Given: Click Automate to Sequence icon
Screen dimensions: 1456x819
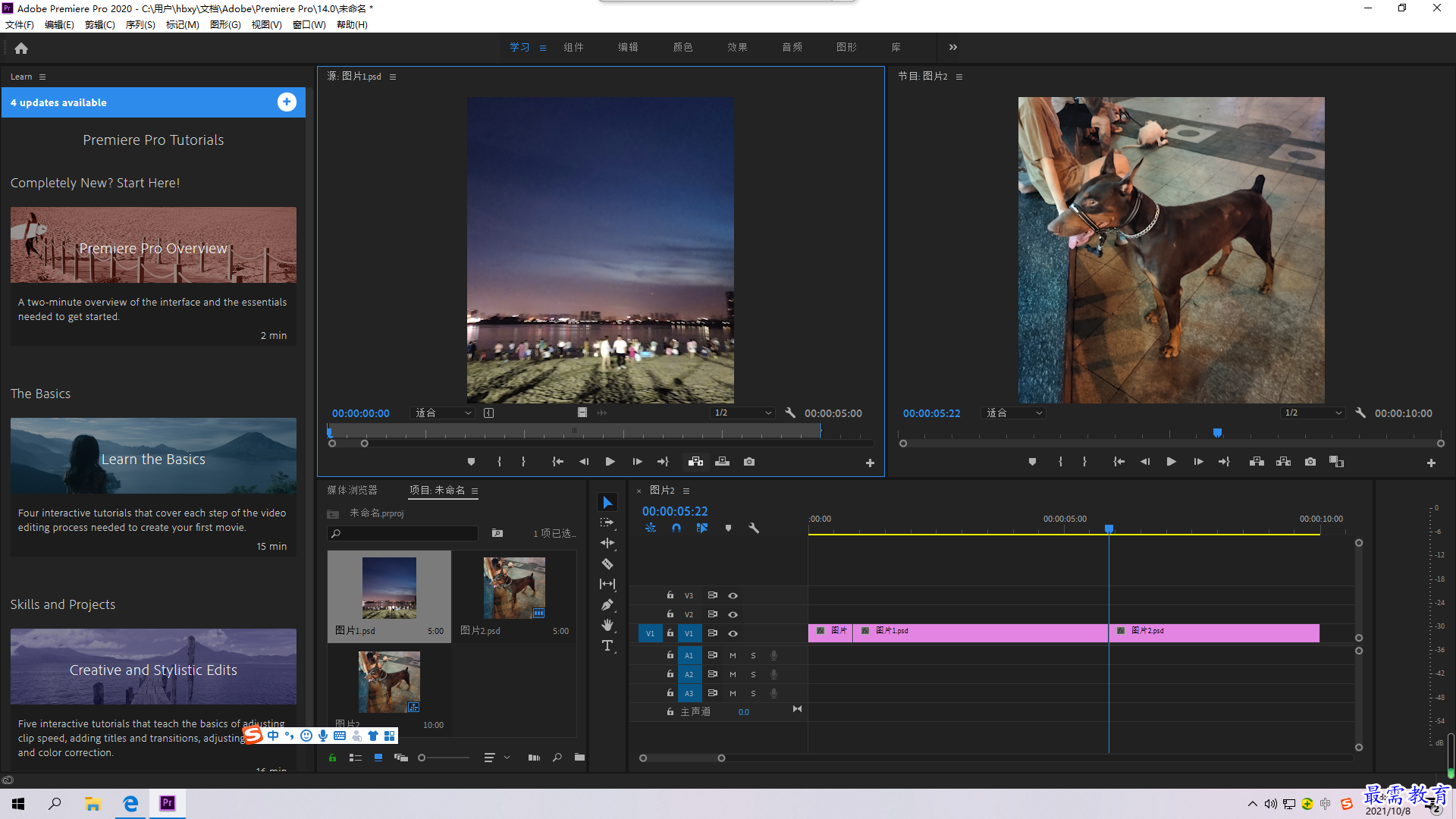Looking at the screenshot, I should (x=534, y=758).
